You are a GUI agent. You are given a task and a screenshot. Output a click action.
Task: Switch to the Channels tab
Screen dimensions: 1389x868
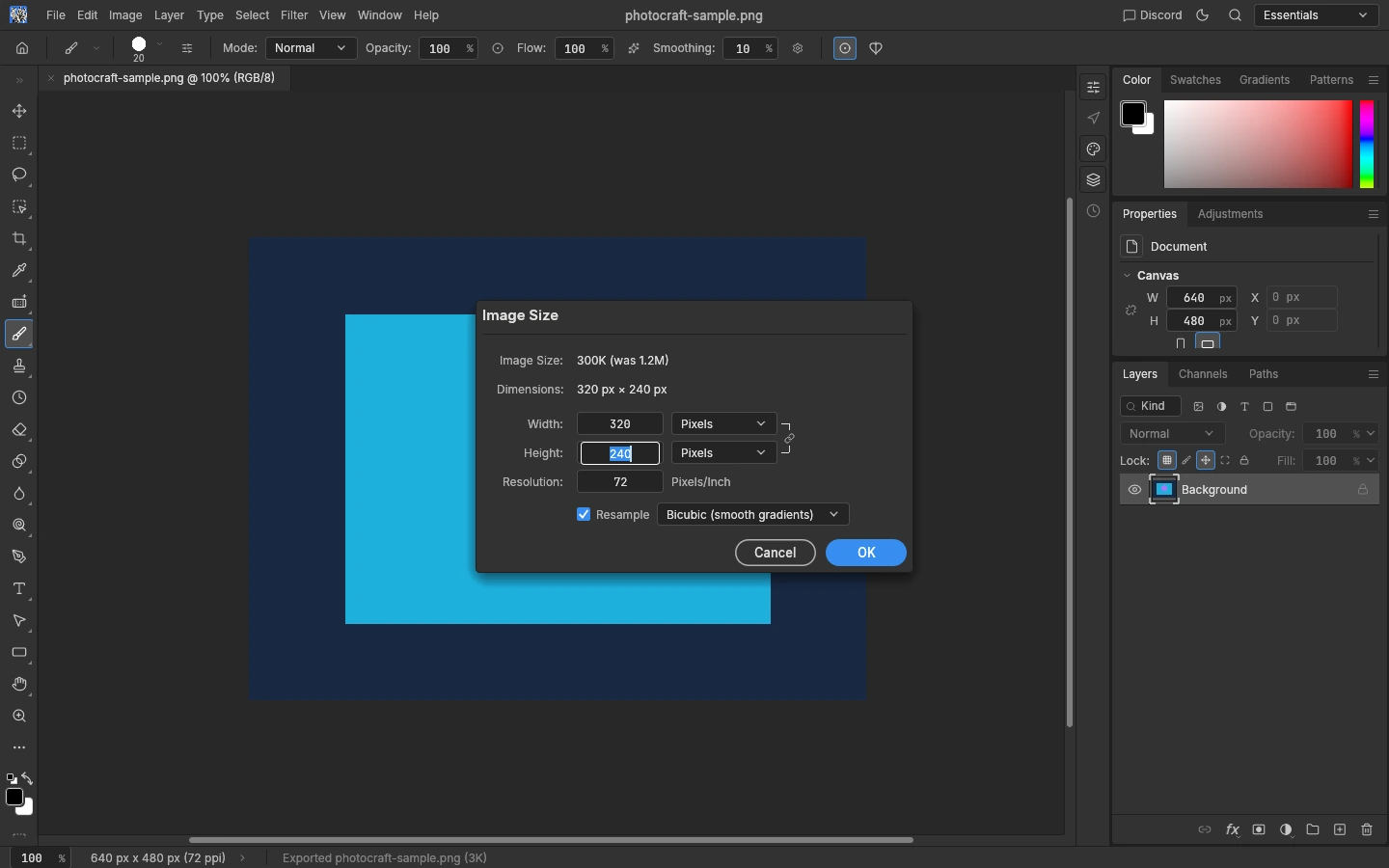[1203, 374]
